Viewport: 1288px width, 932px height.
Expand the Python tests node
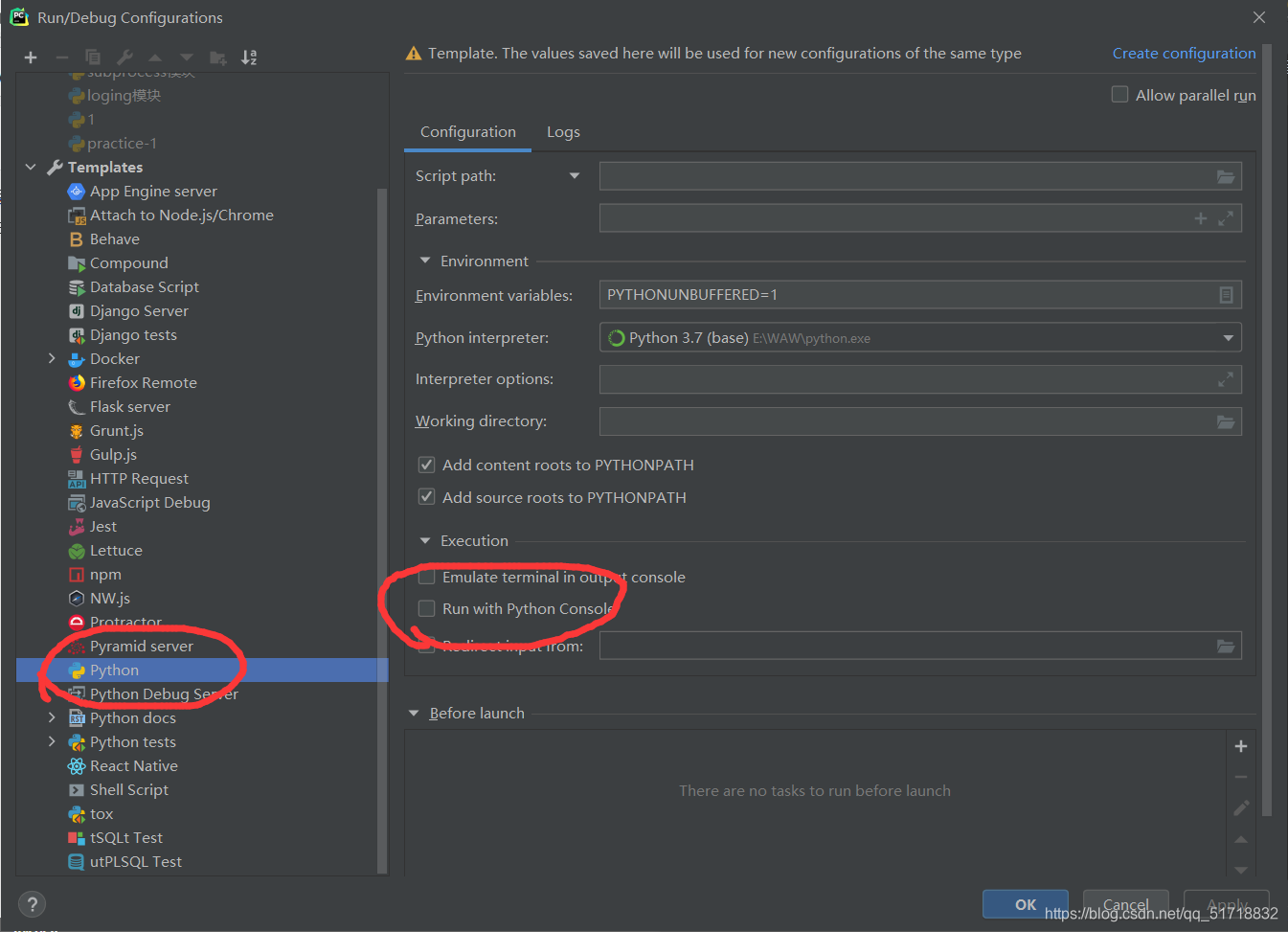click(x=52, y=741)
